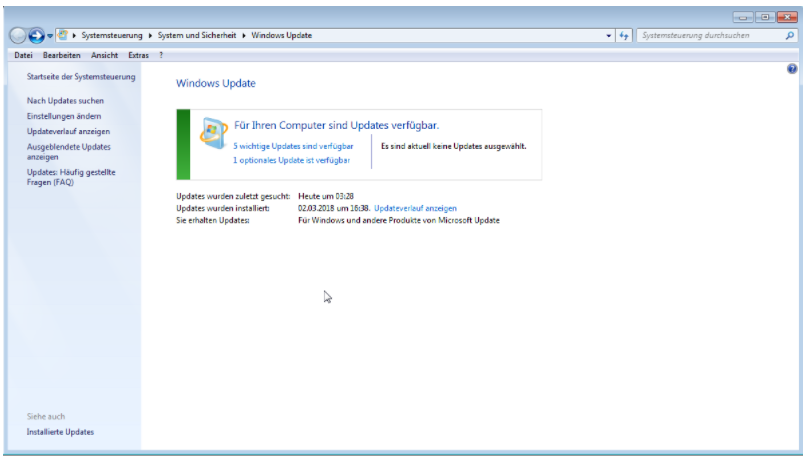Click System und Sicherheit breadcrumb
The height and width of the screenshot is (460, 807).
[197, 36]
